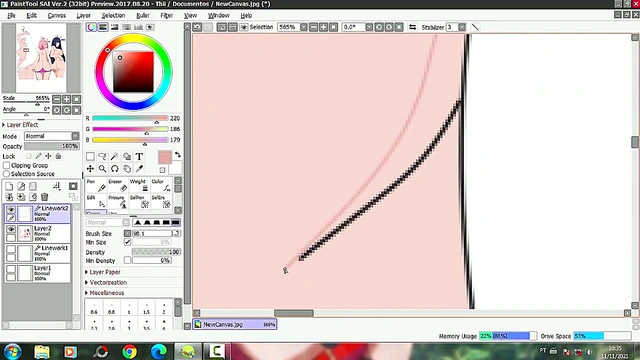The width and height of the screenshot is (640, 360).
Task: Choose the Pen linework tool
Action: tap(96, 185)
